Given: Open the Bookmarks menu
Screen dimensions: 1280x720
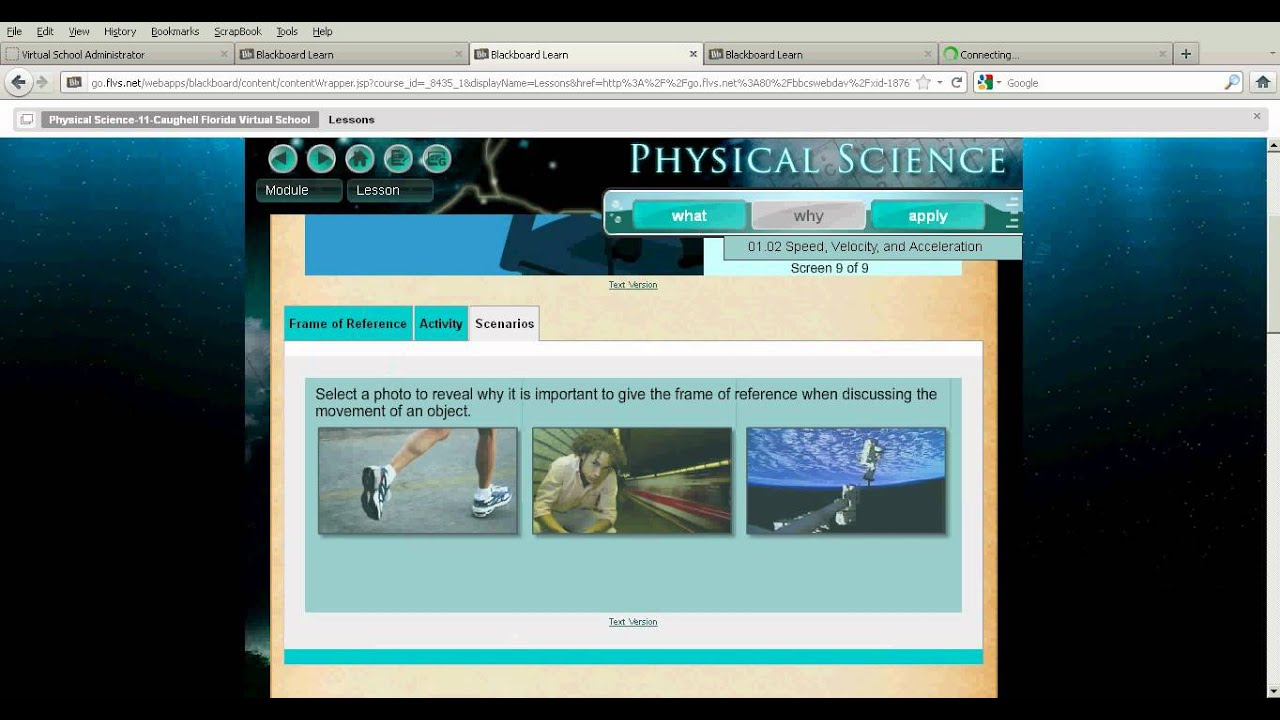Looking at the screenshot, I should pos(175,31).
